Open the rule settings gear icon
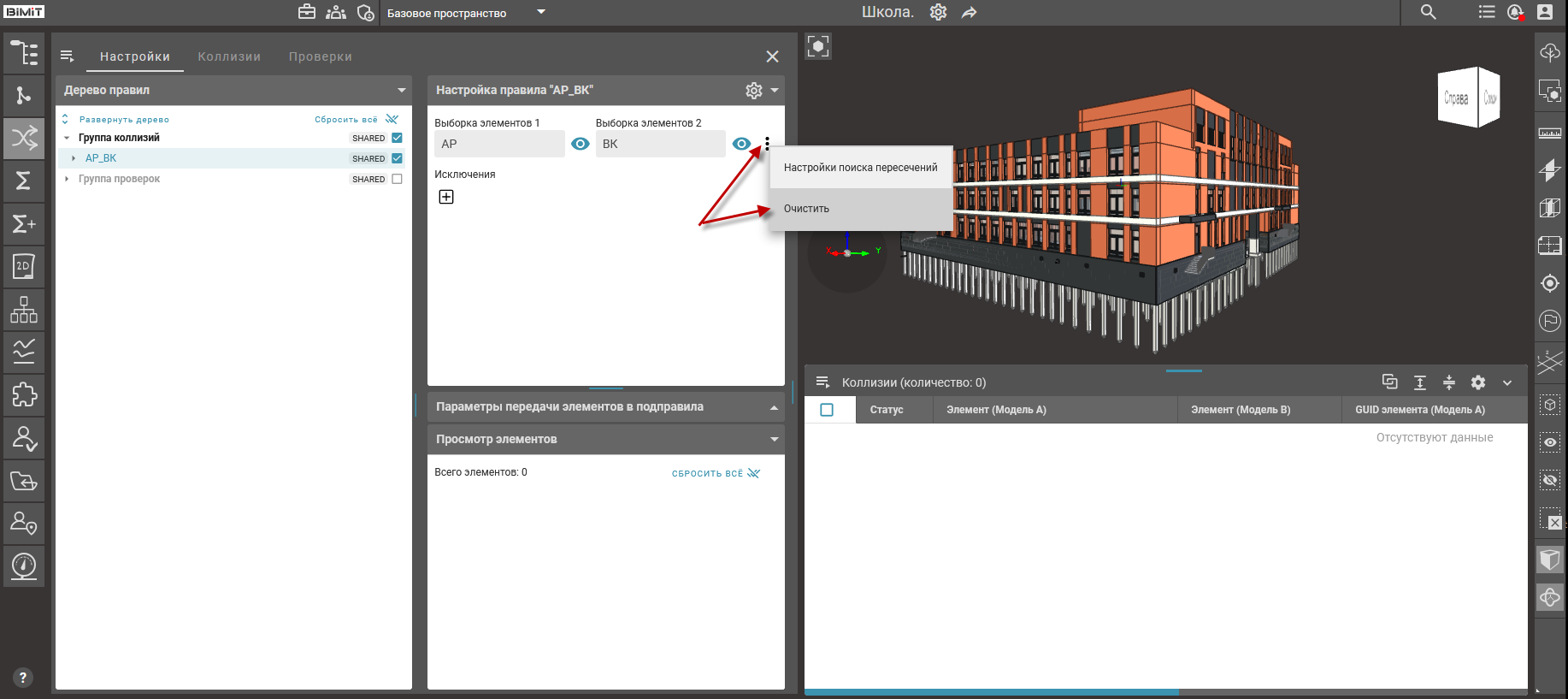This screenshot has height=699, width=1568. coord(753,91)
